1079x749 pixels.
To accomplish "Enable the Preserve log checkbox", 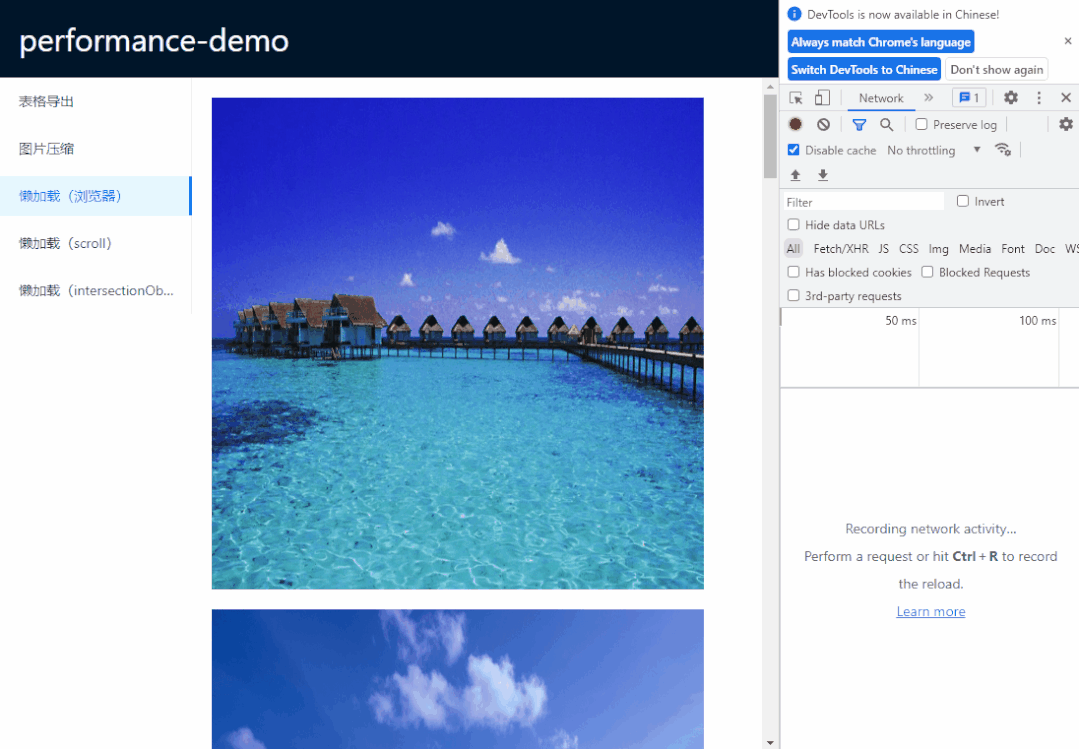I will click(x=921, y=125).
